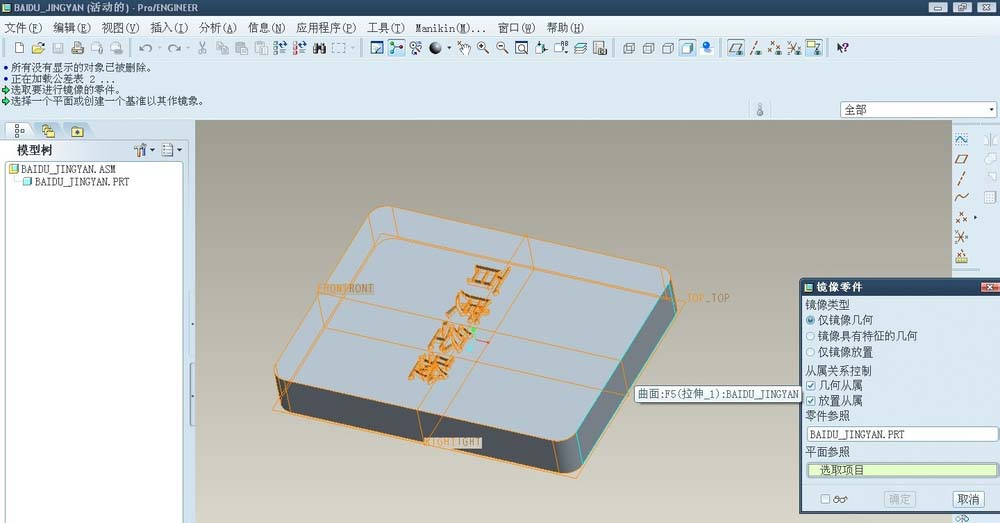Click the datum point tool in right toolbar
1000x523 pixels.
point(961,217)
